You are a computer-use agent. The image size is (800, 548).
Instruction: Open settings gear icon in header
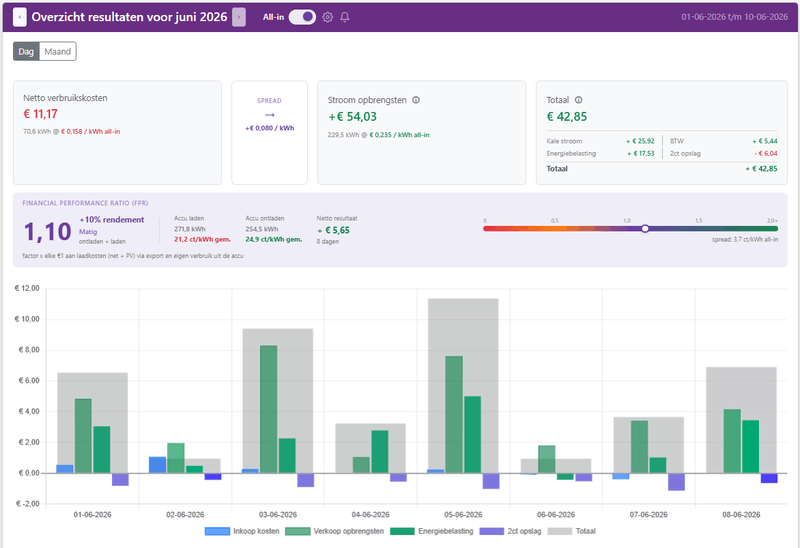click(328, 17)
